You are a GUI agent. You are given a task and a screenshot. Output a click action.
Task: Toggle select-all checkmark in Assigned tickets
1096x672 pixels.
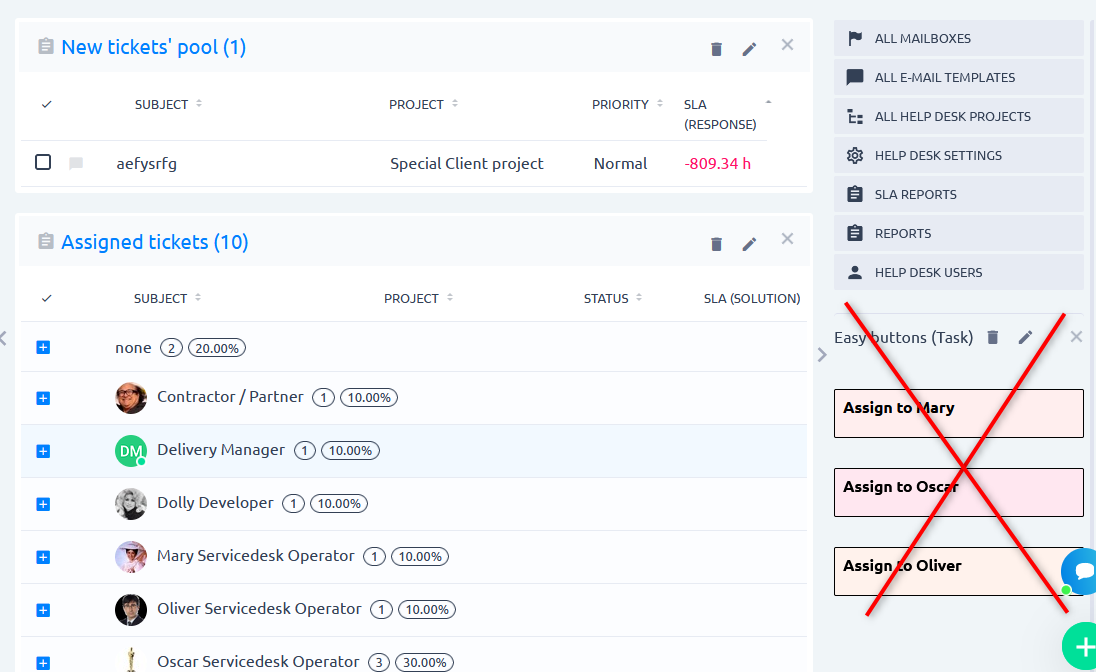[47, 298]
